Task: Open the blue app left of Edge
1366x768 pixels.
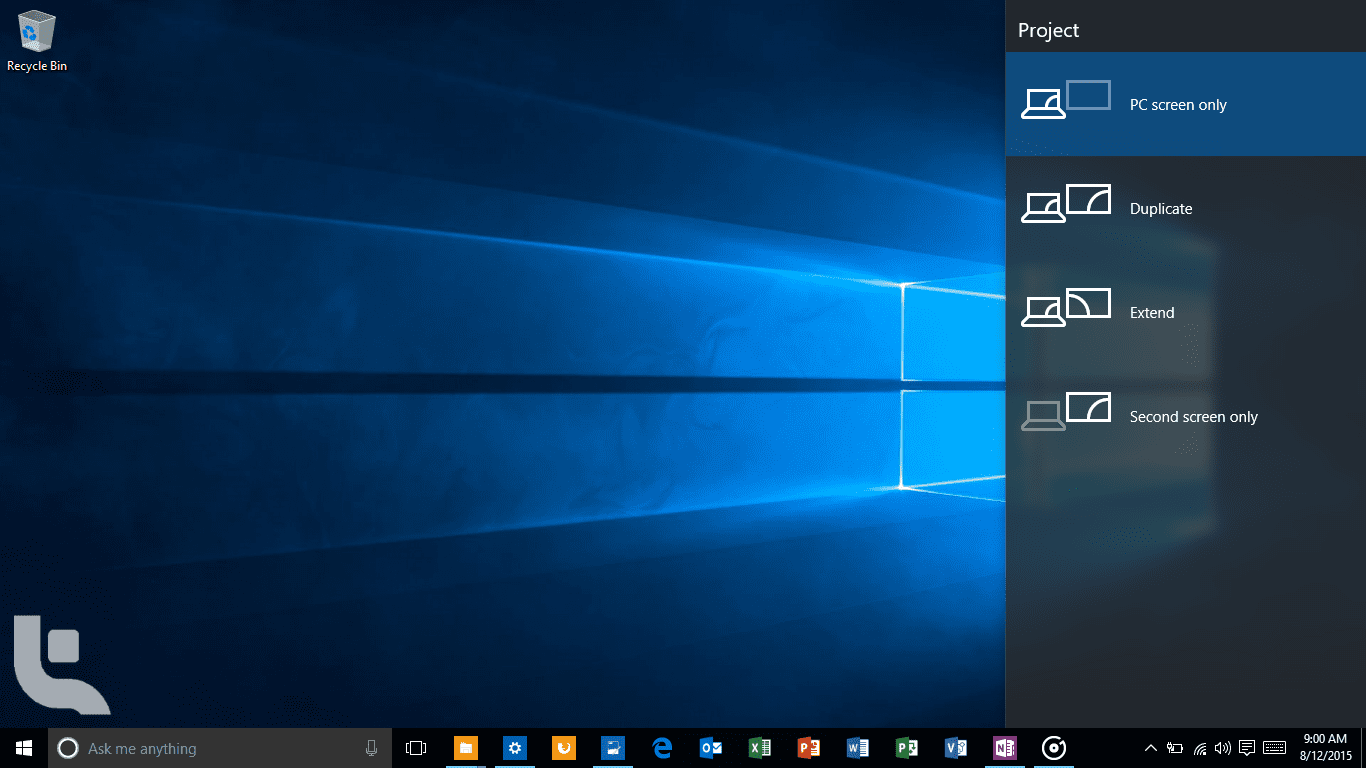Action: (613, 748)
